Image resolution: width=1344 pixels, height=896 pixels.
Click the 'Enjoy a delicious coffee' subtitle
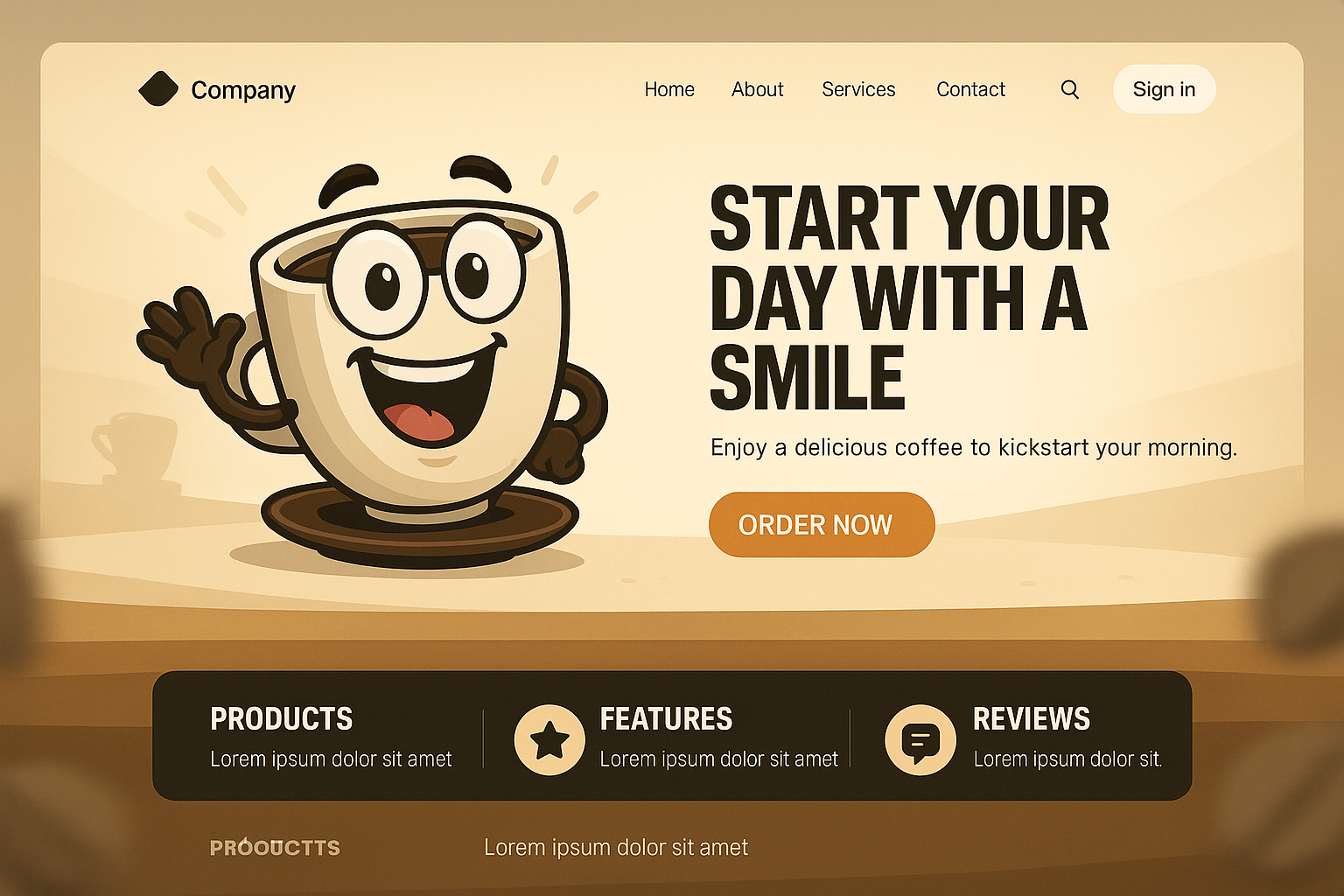(974, 448)
